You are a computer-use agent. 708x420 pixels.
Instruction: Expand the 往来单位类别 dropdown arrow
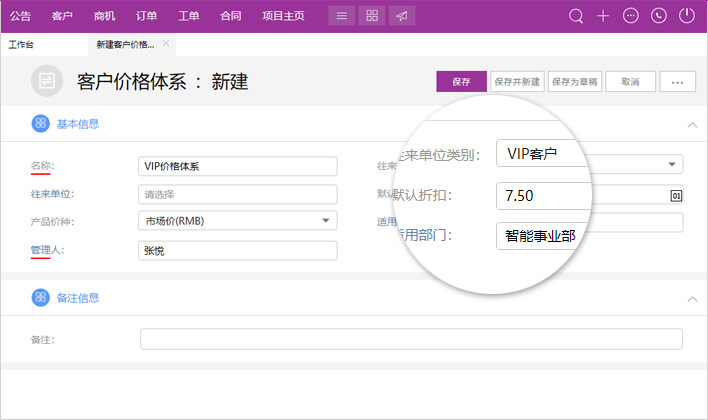671,164
